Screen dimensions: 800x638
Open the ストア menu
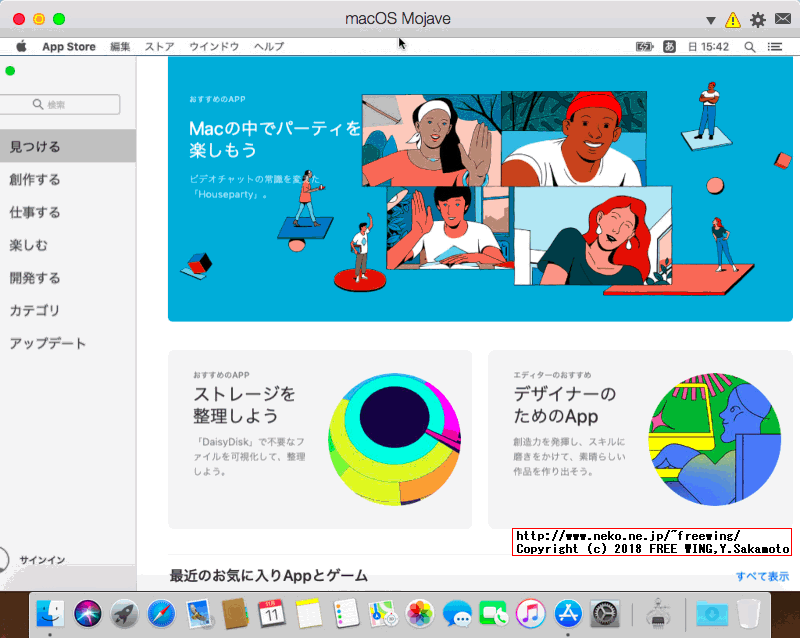(x=158, y=46)
